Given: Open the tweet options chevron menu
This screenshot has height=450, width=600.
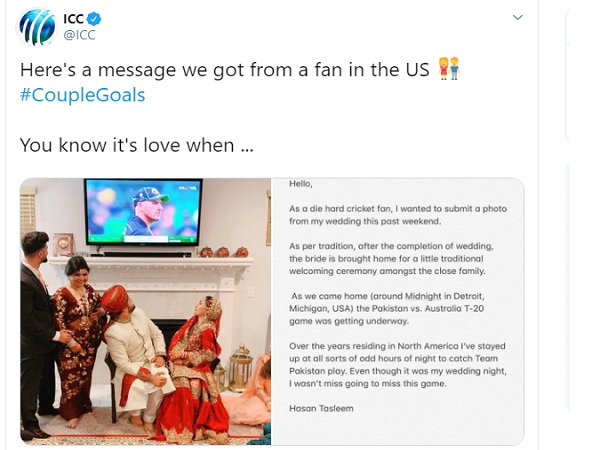Looking at the screenshot, I should (518, 18).
